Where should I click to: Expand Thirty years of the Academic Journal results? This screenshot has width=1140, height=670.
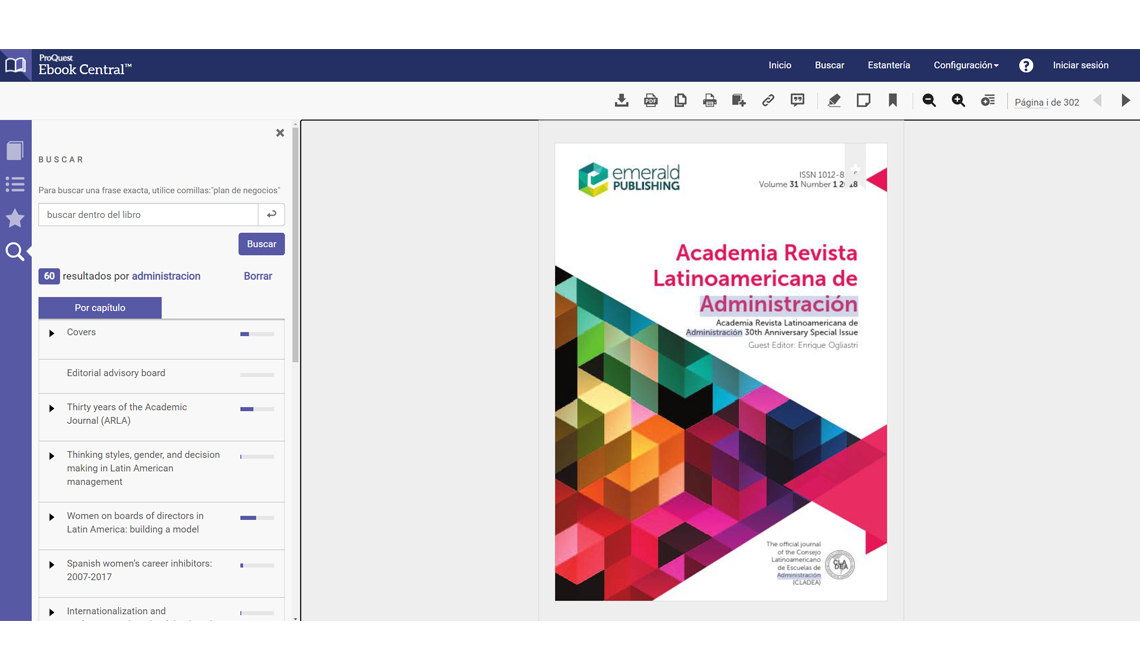pyautogui.click(x=52, y=408)
